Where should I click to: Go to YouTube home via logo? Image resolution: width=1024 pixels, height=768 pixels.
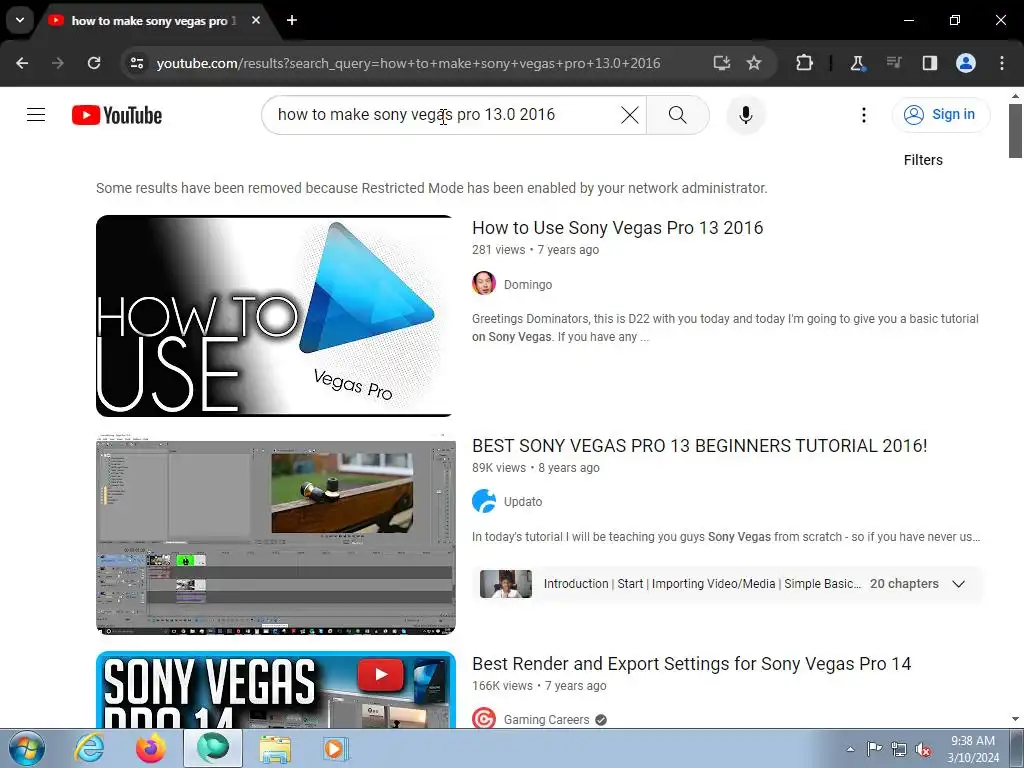tap(117, 115)
